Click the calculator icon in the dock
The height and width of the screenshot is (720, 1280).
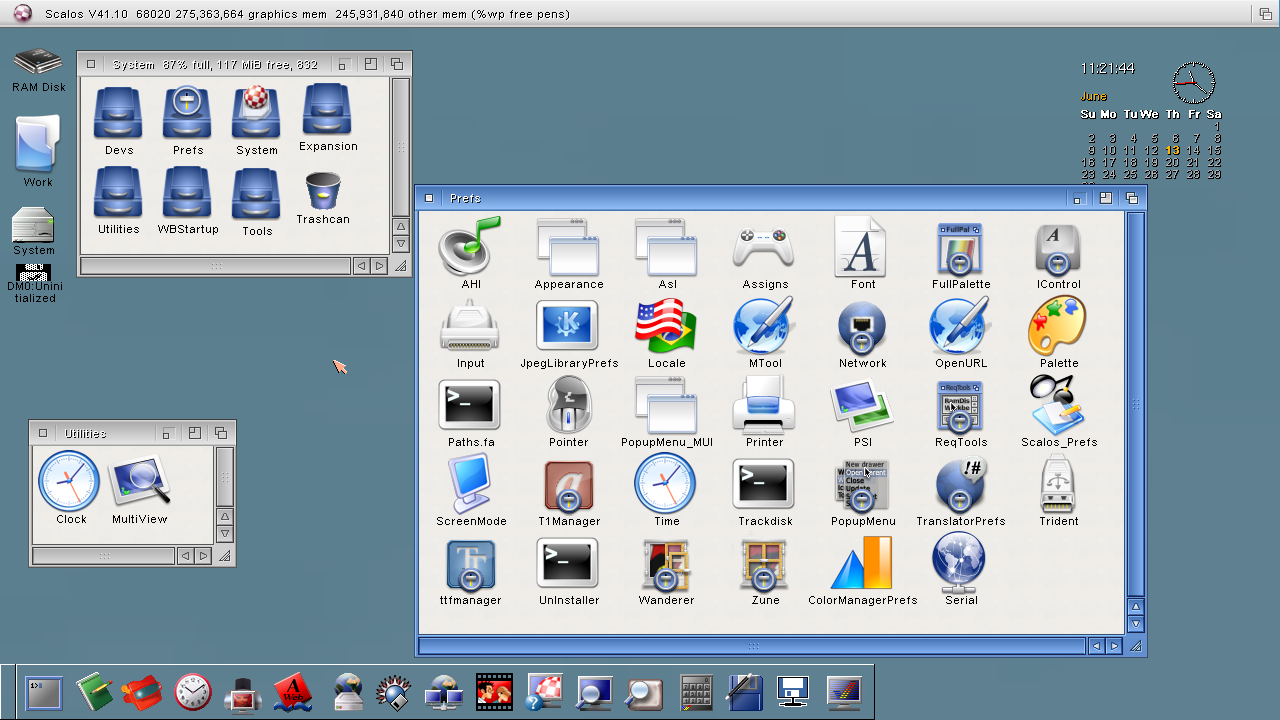tap(696, 692)
